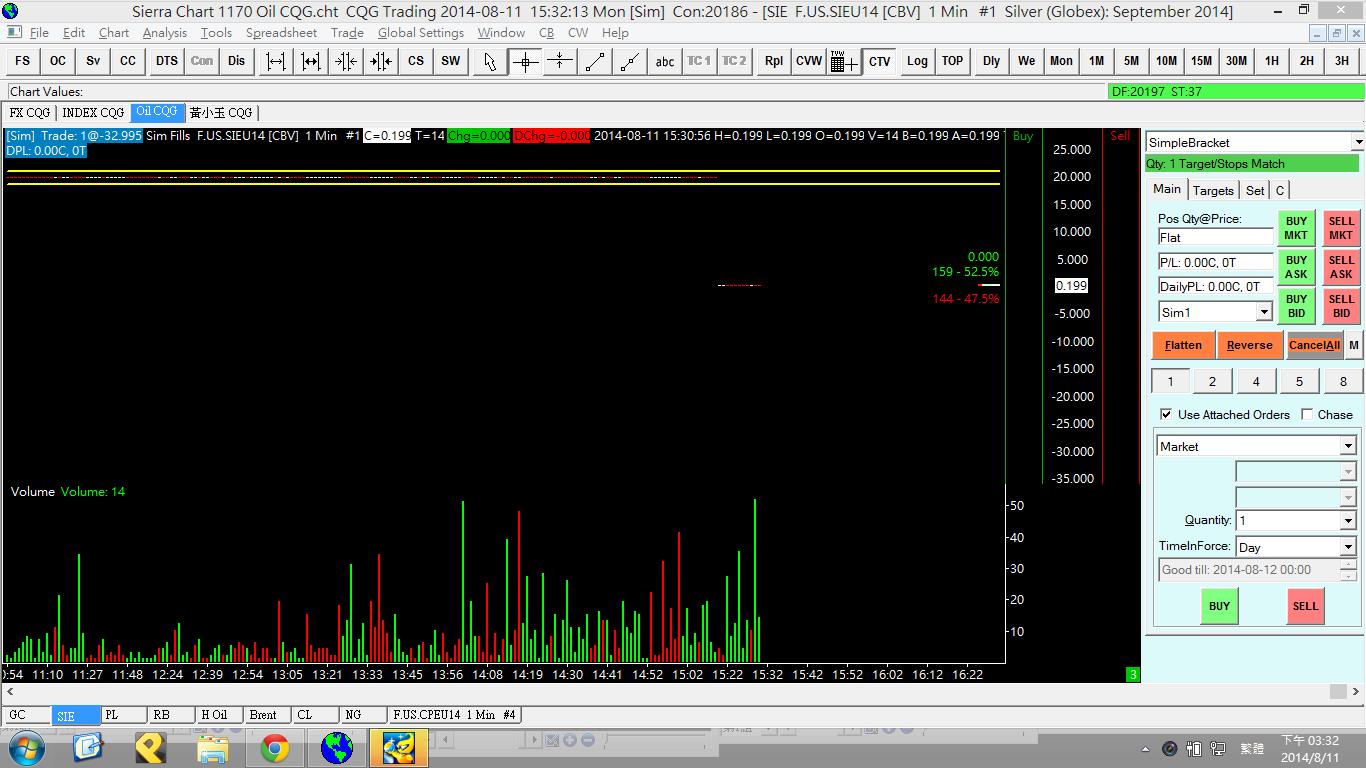Open the chart values table window icon
The width and height of the screenshot is (1366, 768).
point(844,61)
